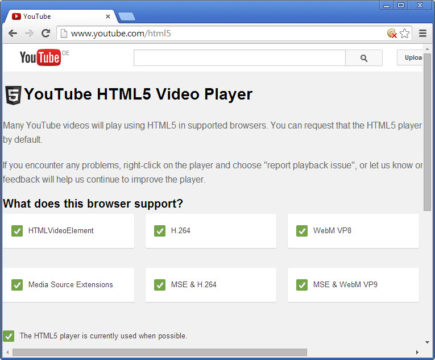Click the HTML5 player currently used checkmark
This screenshot has height=360, width=435.
point(9,336)
